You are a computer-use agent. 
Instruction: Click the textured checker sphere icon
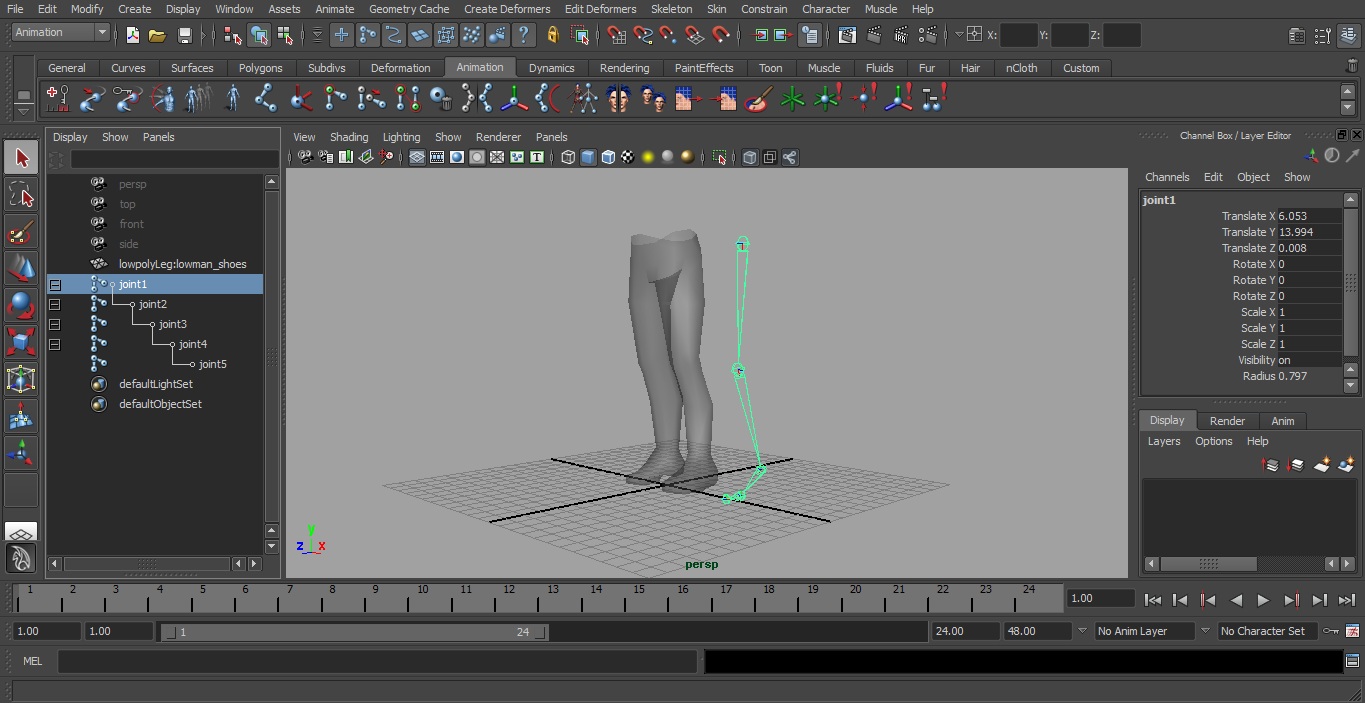pyautogui.click(x=628, y=157)
